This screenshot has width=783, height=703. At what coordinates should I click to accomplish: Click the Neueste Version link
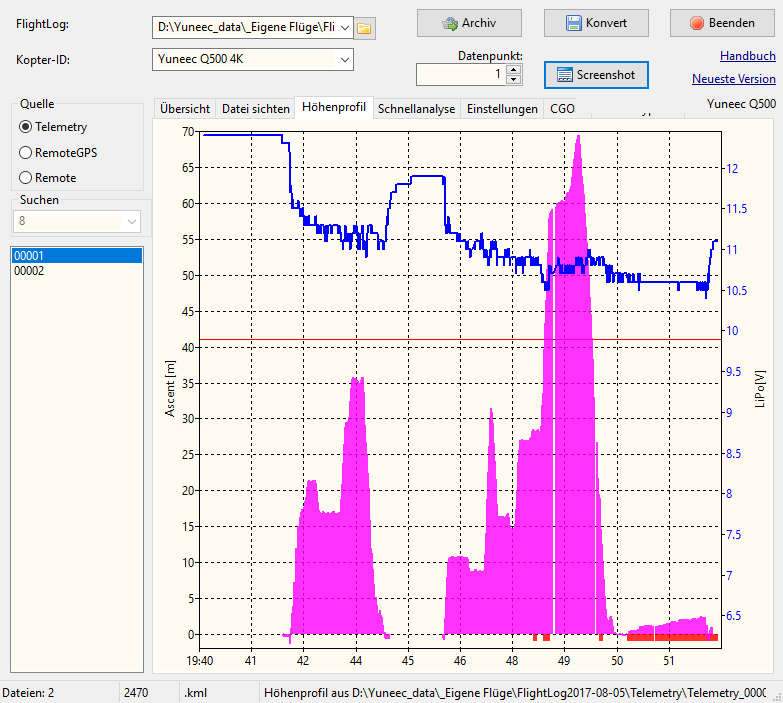coord(733,79)
